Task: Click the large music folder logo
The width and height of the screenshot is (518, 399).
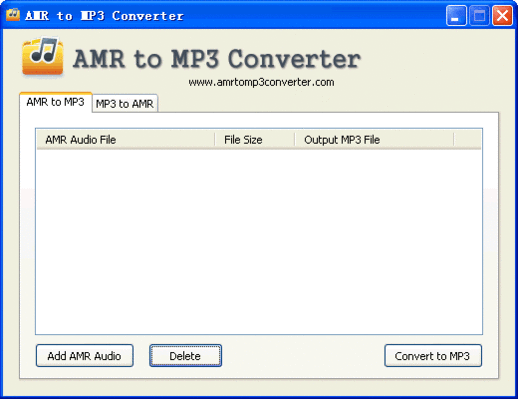Action: click(x=43, y=56)
